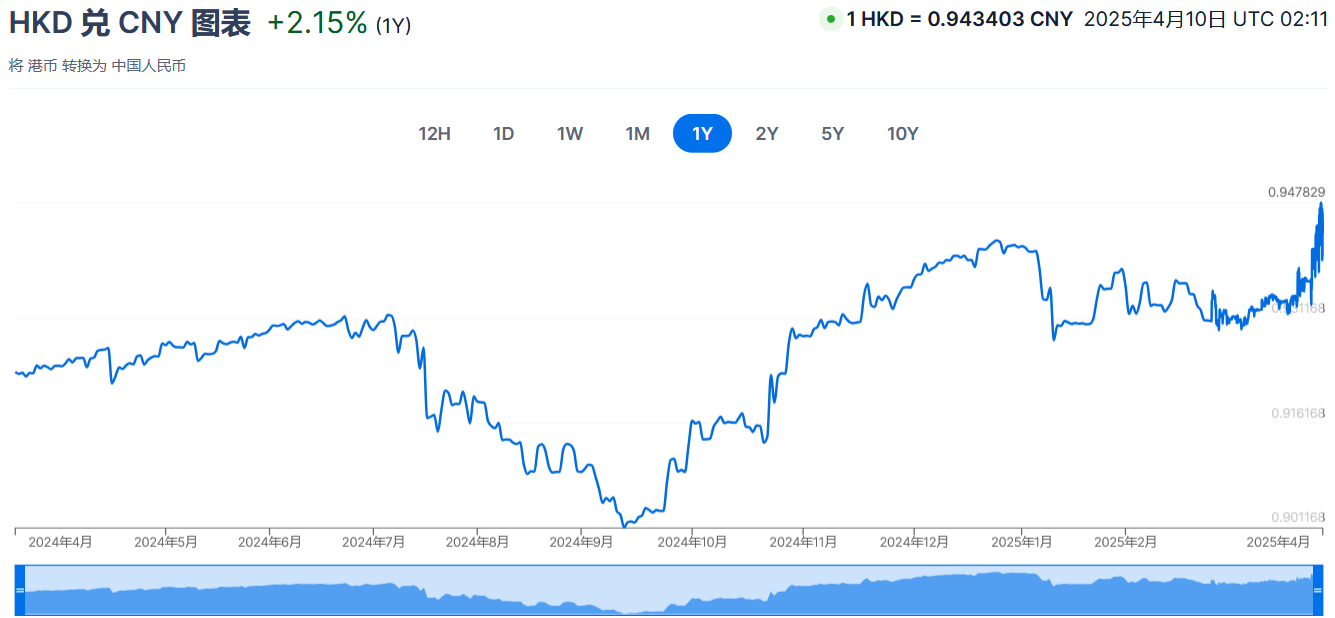Screen dimensions: 1335x618
Task: Click the navigator mini-chart overview area
Action: point(668,591)
